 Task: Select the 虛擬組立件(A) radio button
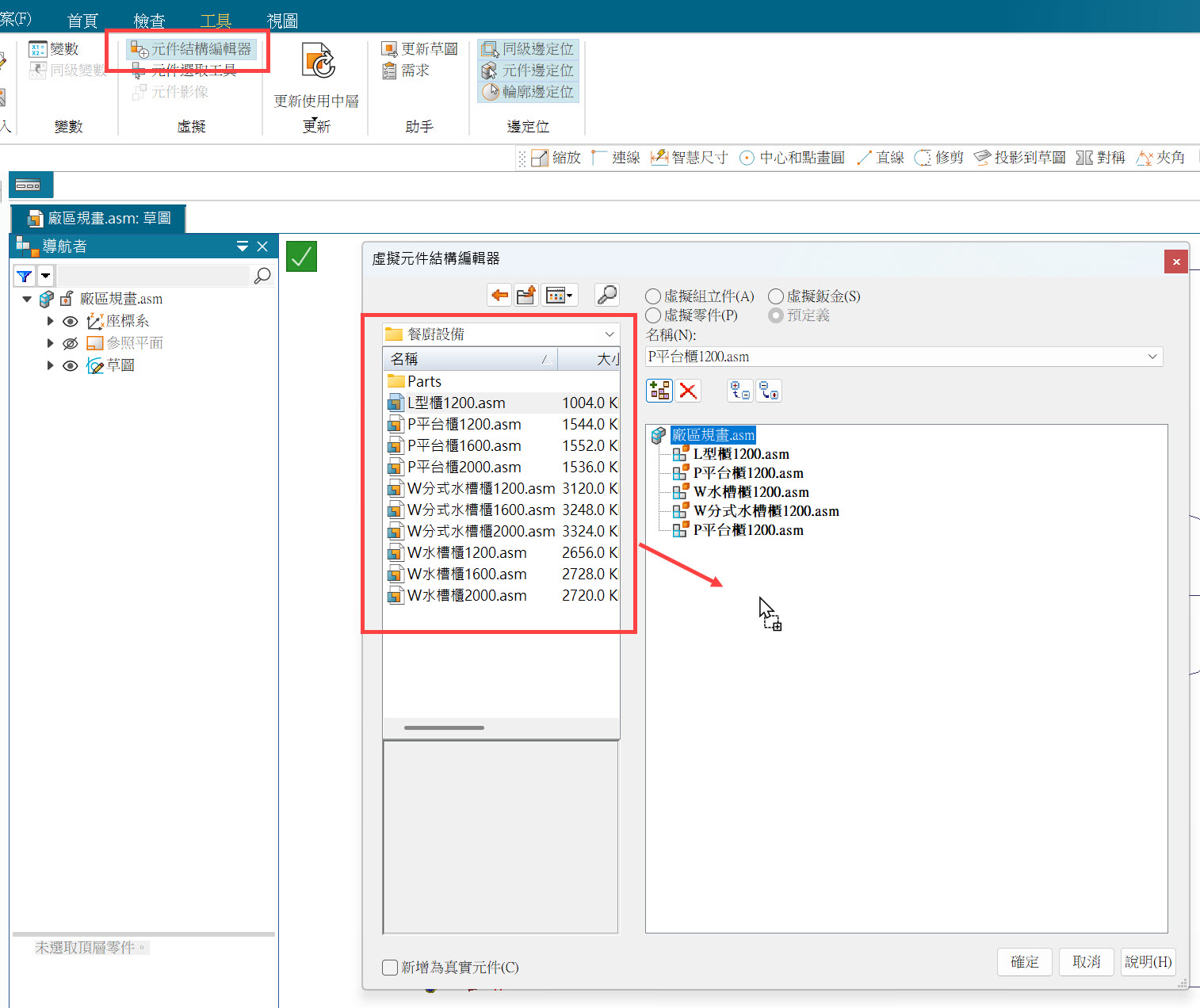(653, 296)
